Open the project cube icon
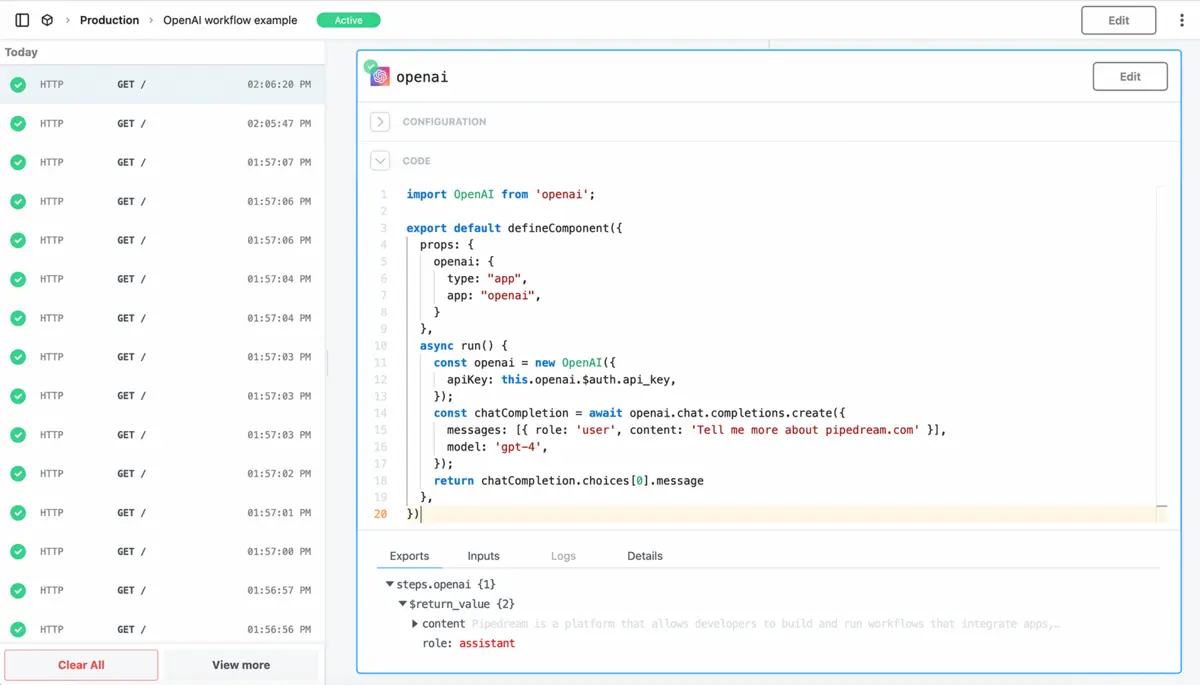The width and height of the screenshot is (1200, 685). pos(47,20)
